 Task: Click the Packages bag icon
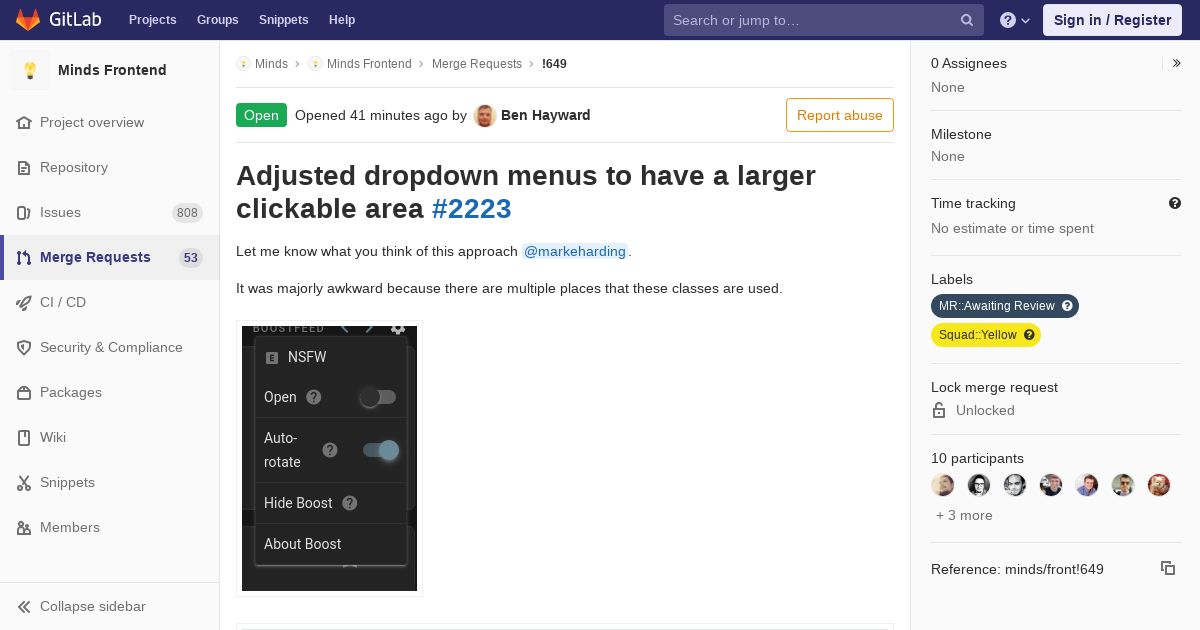pyautogui.click(x=24, y=392)
